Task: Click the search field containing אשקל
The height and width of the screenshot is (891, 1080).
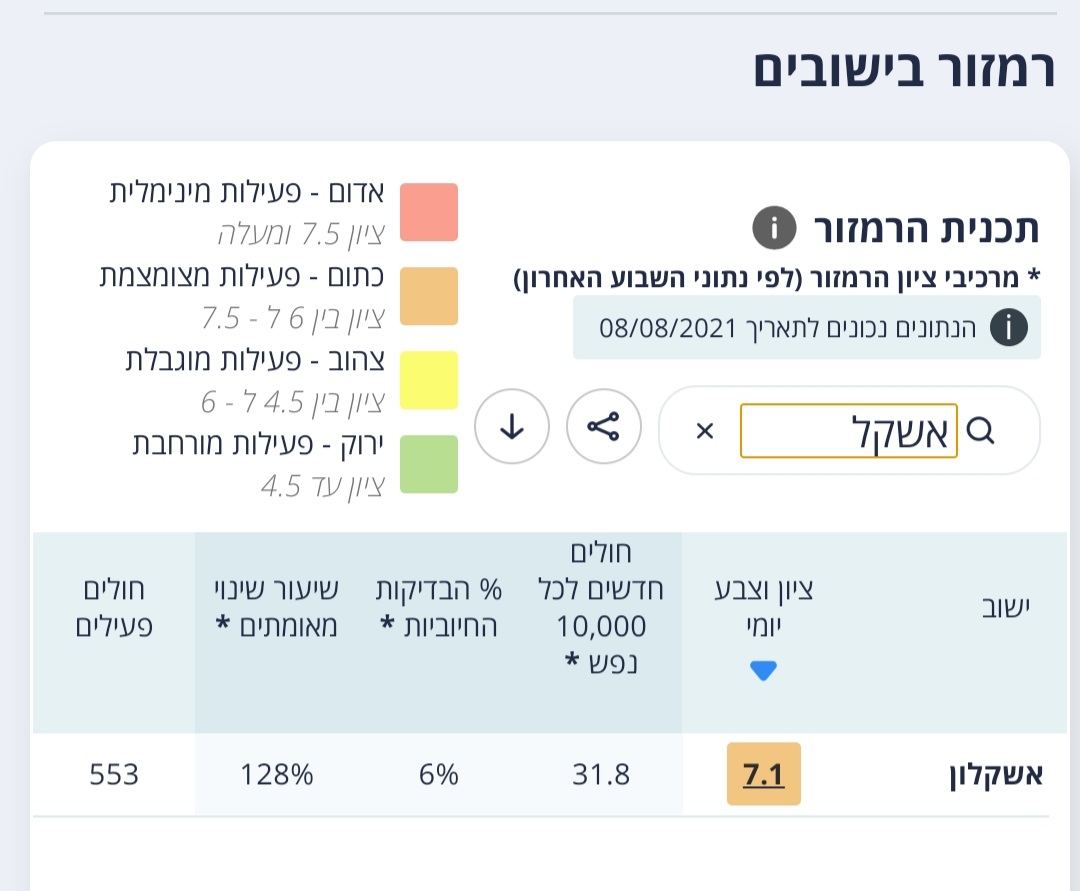Action: [849, 431]
